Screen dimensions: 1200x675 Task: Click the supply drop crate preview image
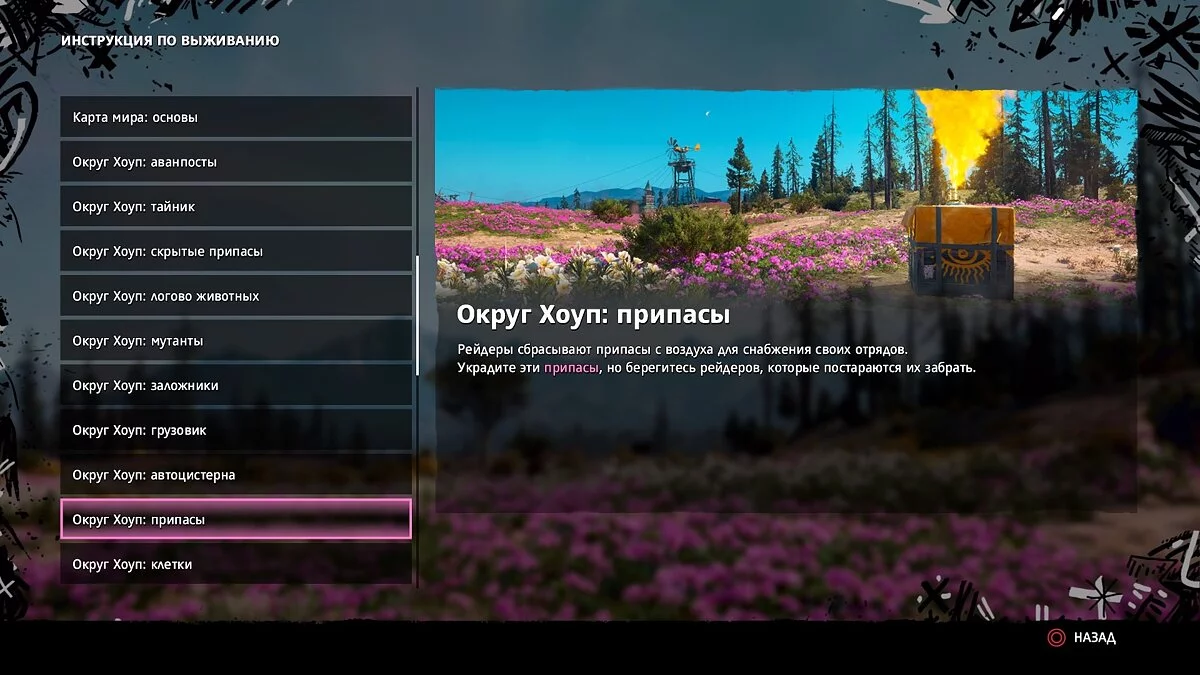786,195
